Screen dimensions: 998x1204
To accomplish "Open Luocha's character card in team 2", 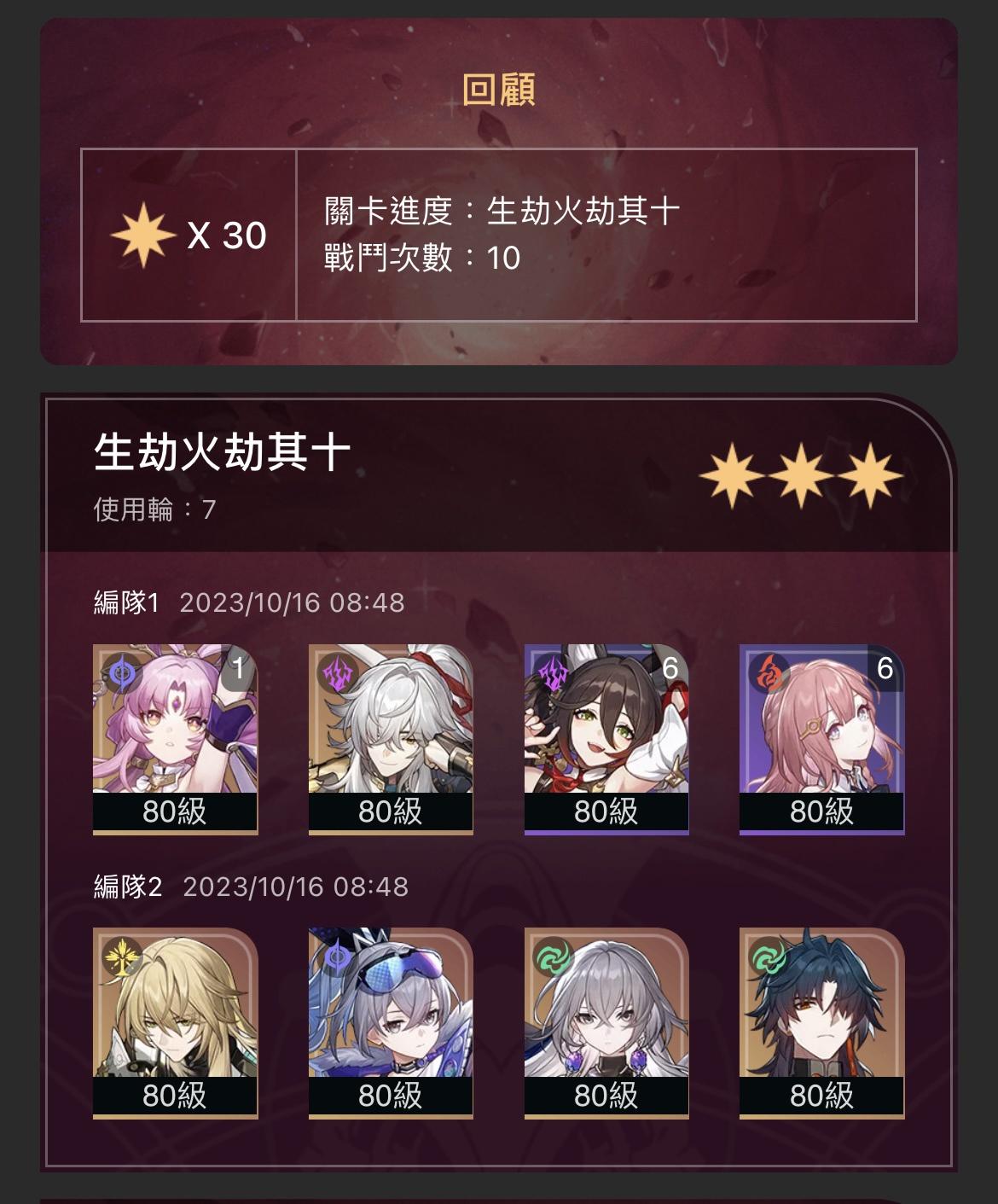I will [175, 1023].
